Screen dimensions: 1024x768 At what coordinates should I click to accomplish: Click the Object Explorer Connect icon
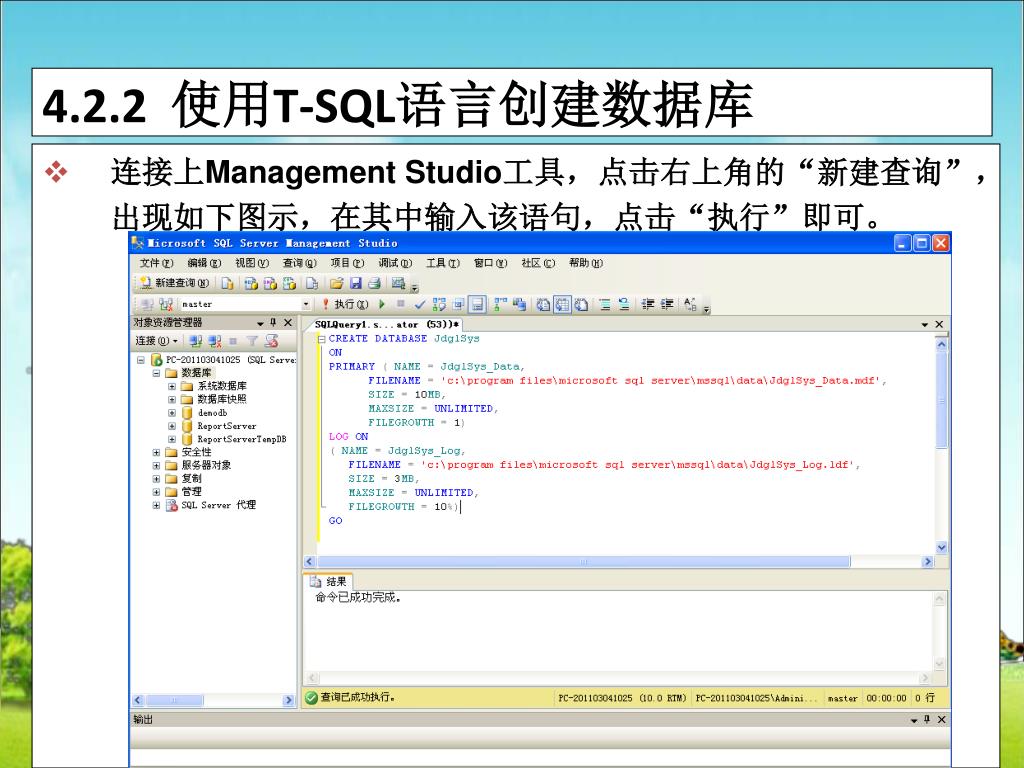(195, 341)
